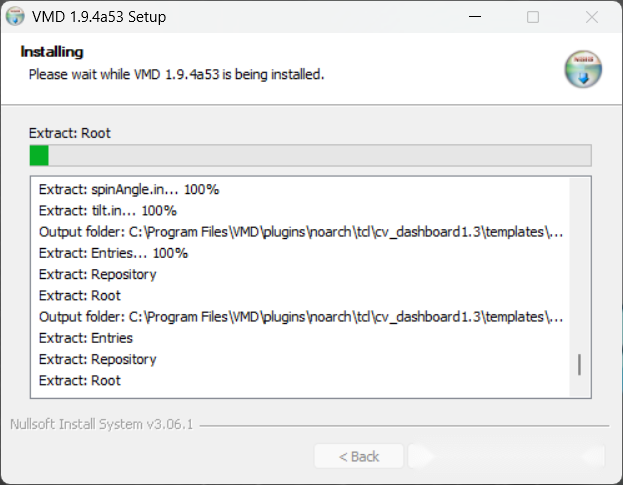Click the VMD setup icon in title bar
Viewport: 623px width, 485px height.
tap(15, 17)
